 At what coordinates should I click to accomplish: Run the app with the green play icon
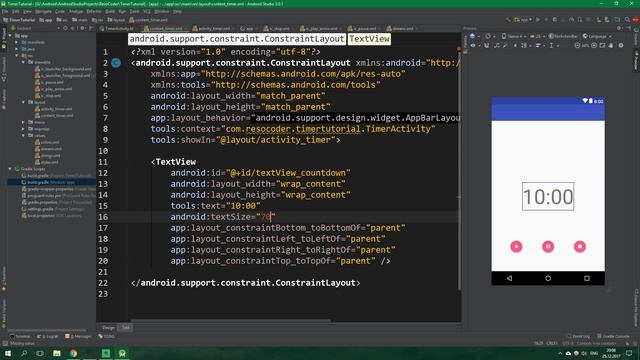pyautogui.click(x=538, y=20)
